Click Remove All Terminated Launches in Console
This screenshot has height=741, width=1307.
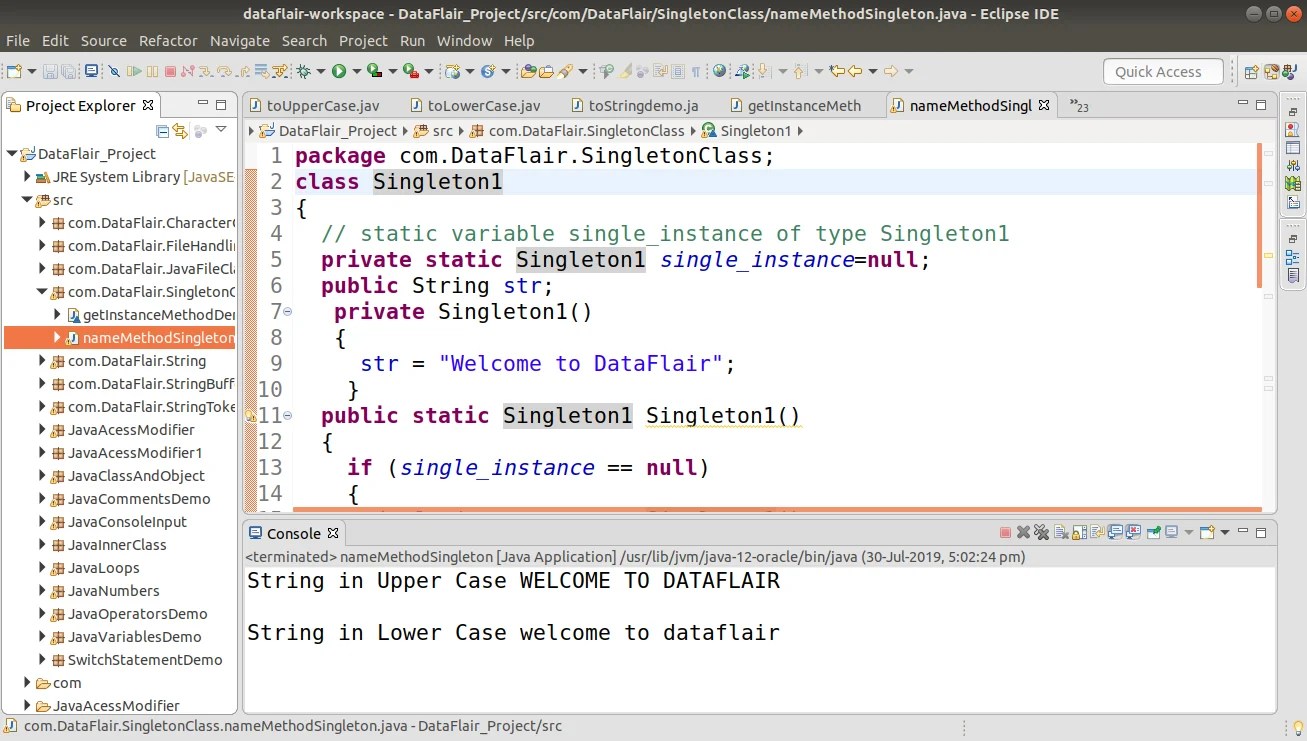coord(1041,533)
